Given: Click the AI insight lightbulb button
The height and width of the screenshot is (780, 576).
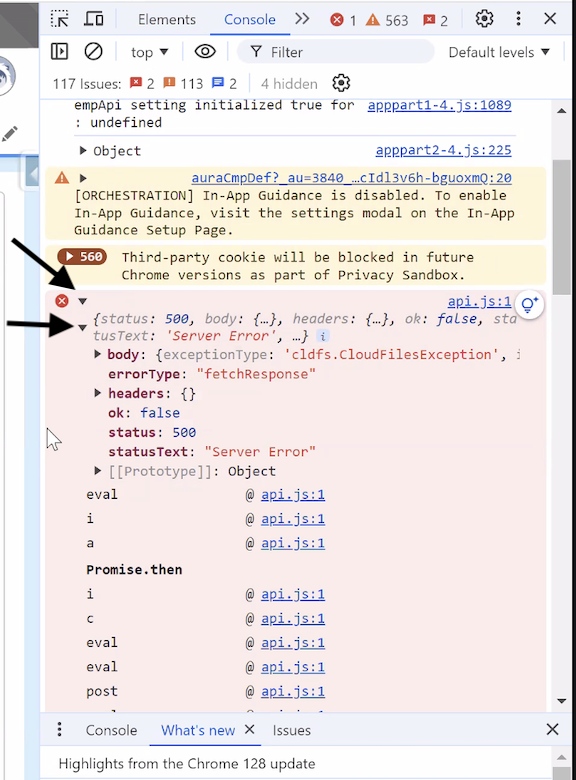Looking at the screenshot, I should [529, 304].
